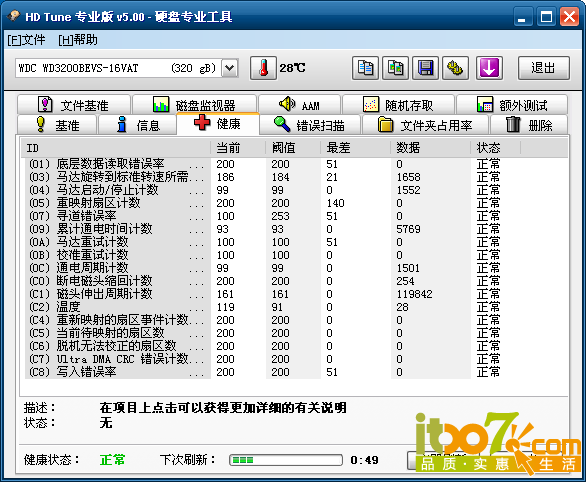Close the HD Tune window
586x482 pixels.
click(x=570, y=16)
